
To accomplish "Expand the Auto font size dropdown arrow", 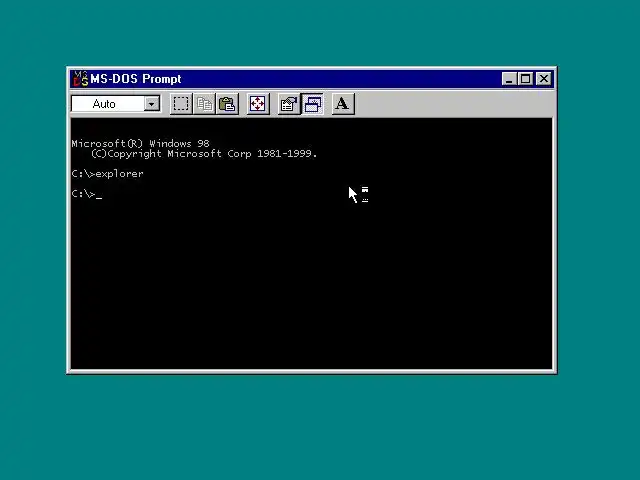I will pyautogui.click(x=151, y=104).
